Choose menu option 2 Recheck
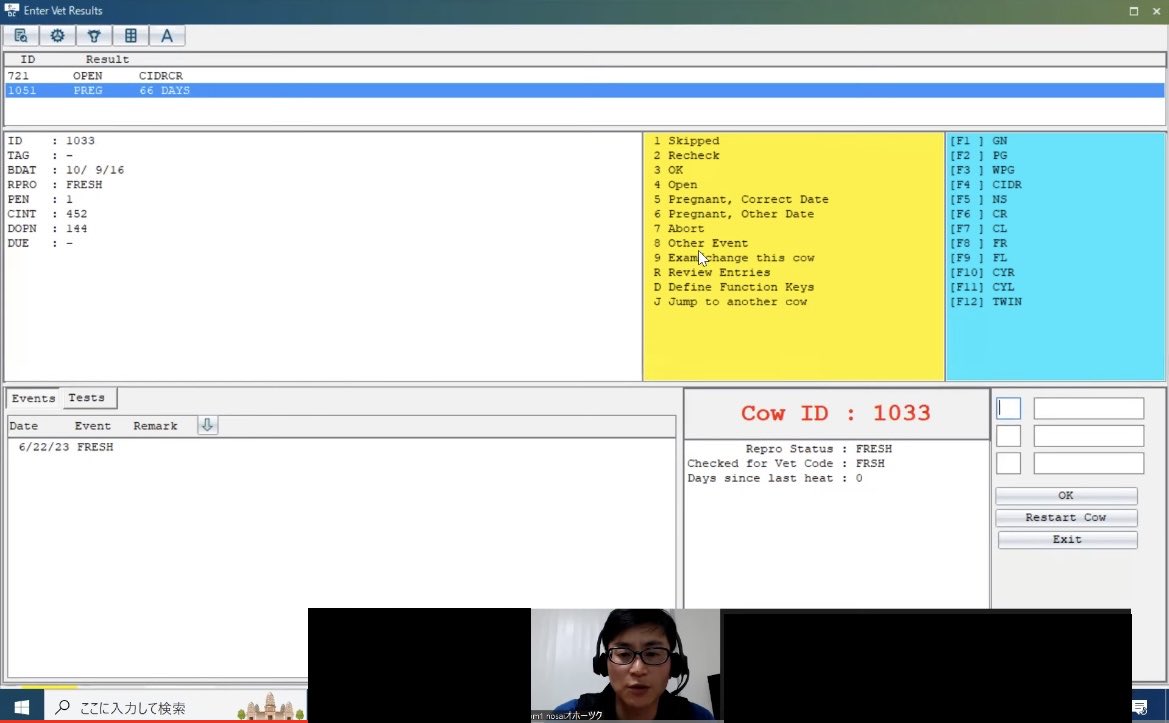Viewport: 1169px width, 723px height. [x=687, y=156]
